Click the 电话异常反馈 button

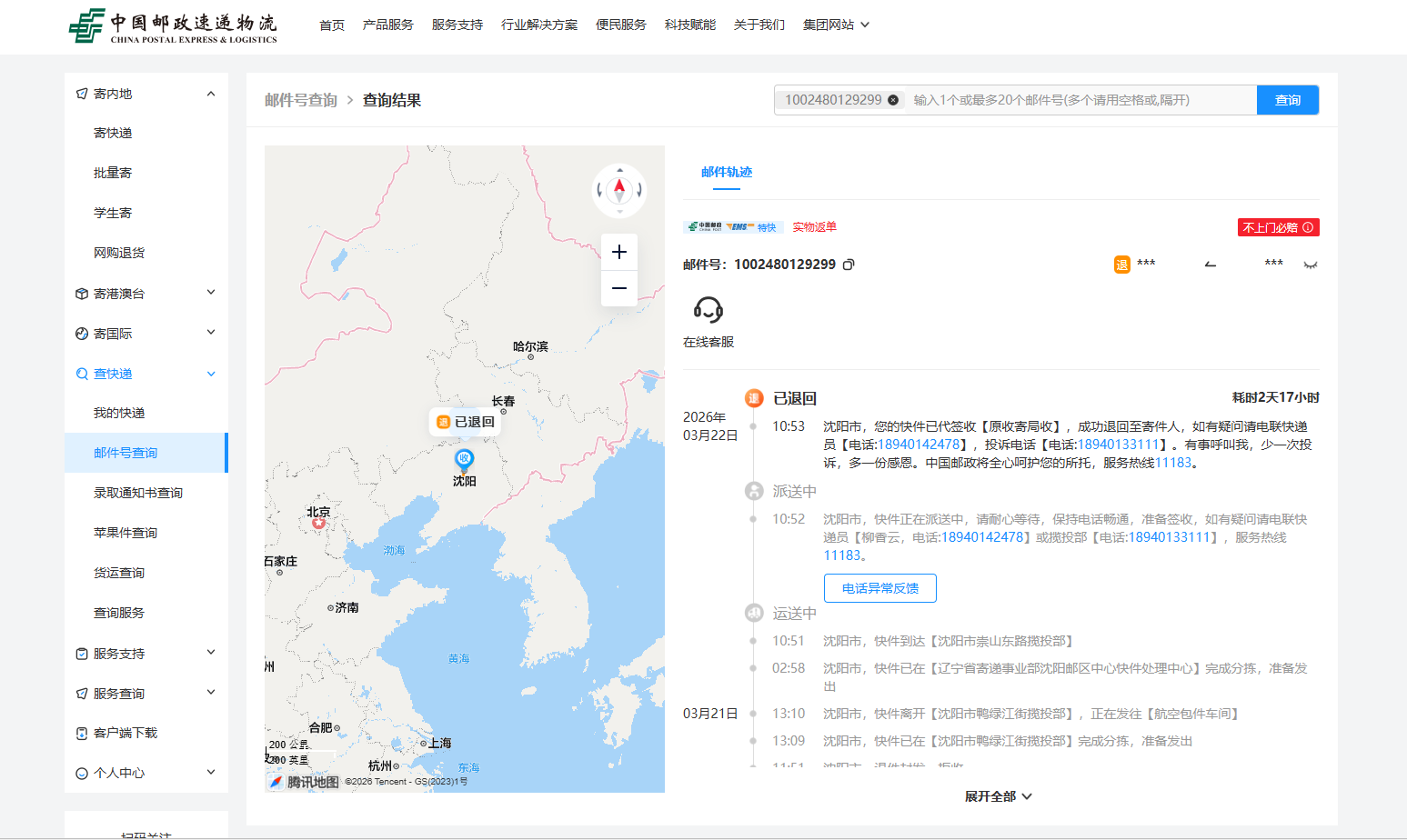click(879, 588)
